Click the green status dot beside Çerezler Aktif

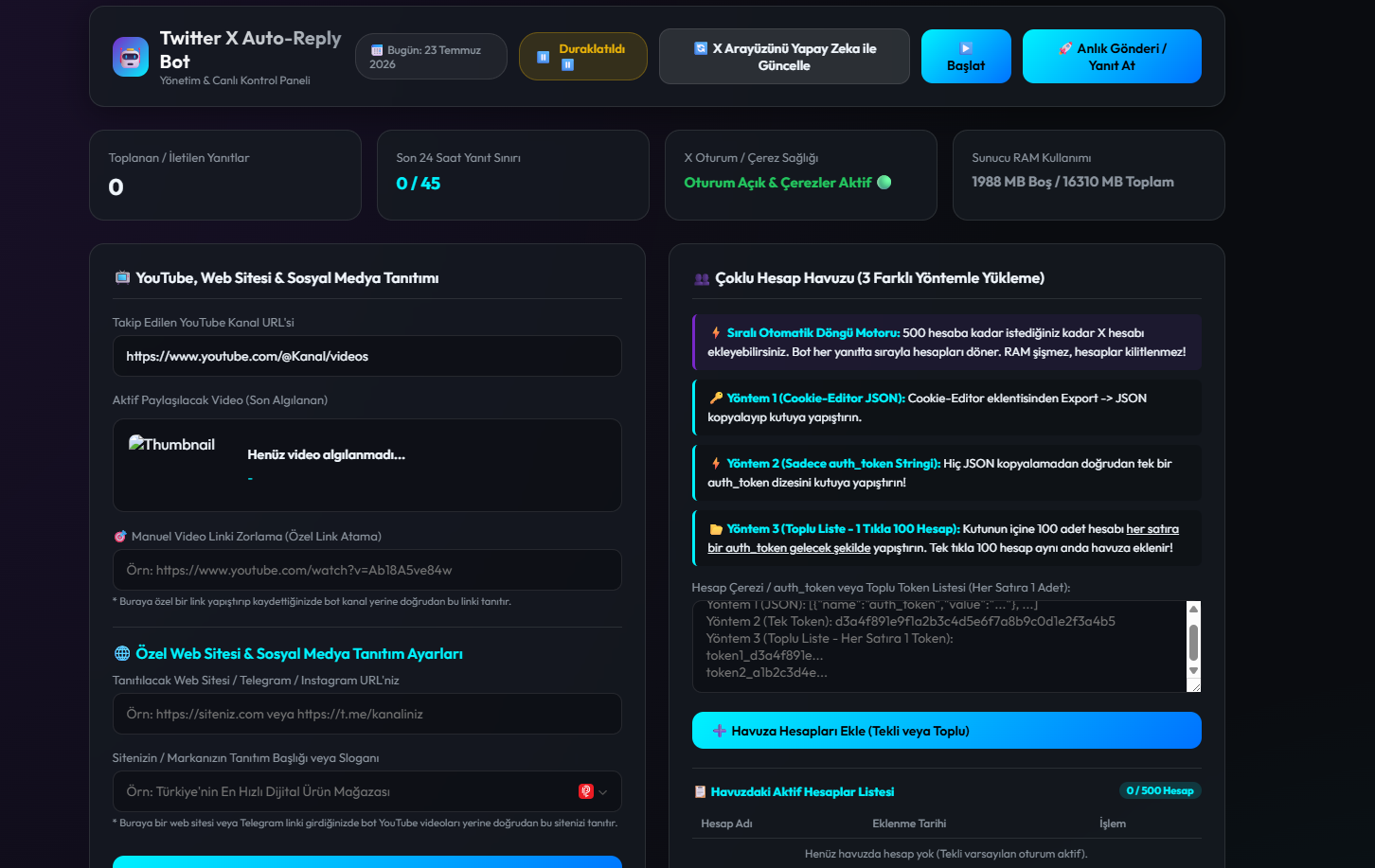point(884,183)
